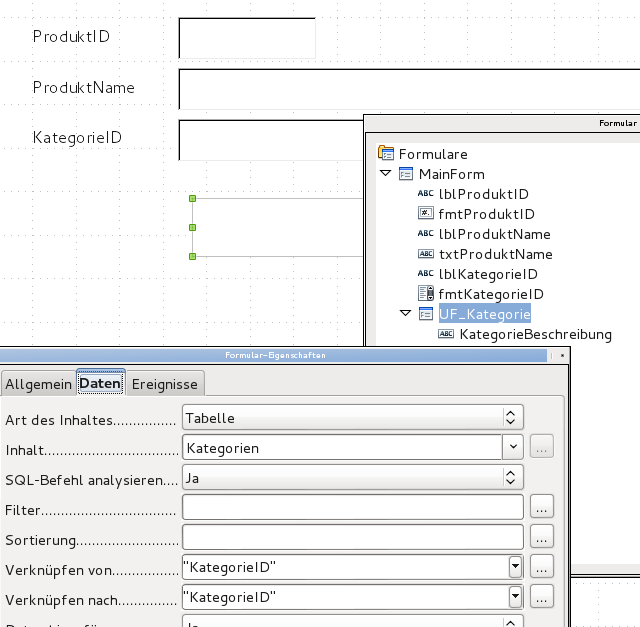Select the fmtProduktID tree entry
Viewport: 640px width, 627px height.
[x=487, y=214]
